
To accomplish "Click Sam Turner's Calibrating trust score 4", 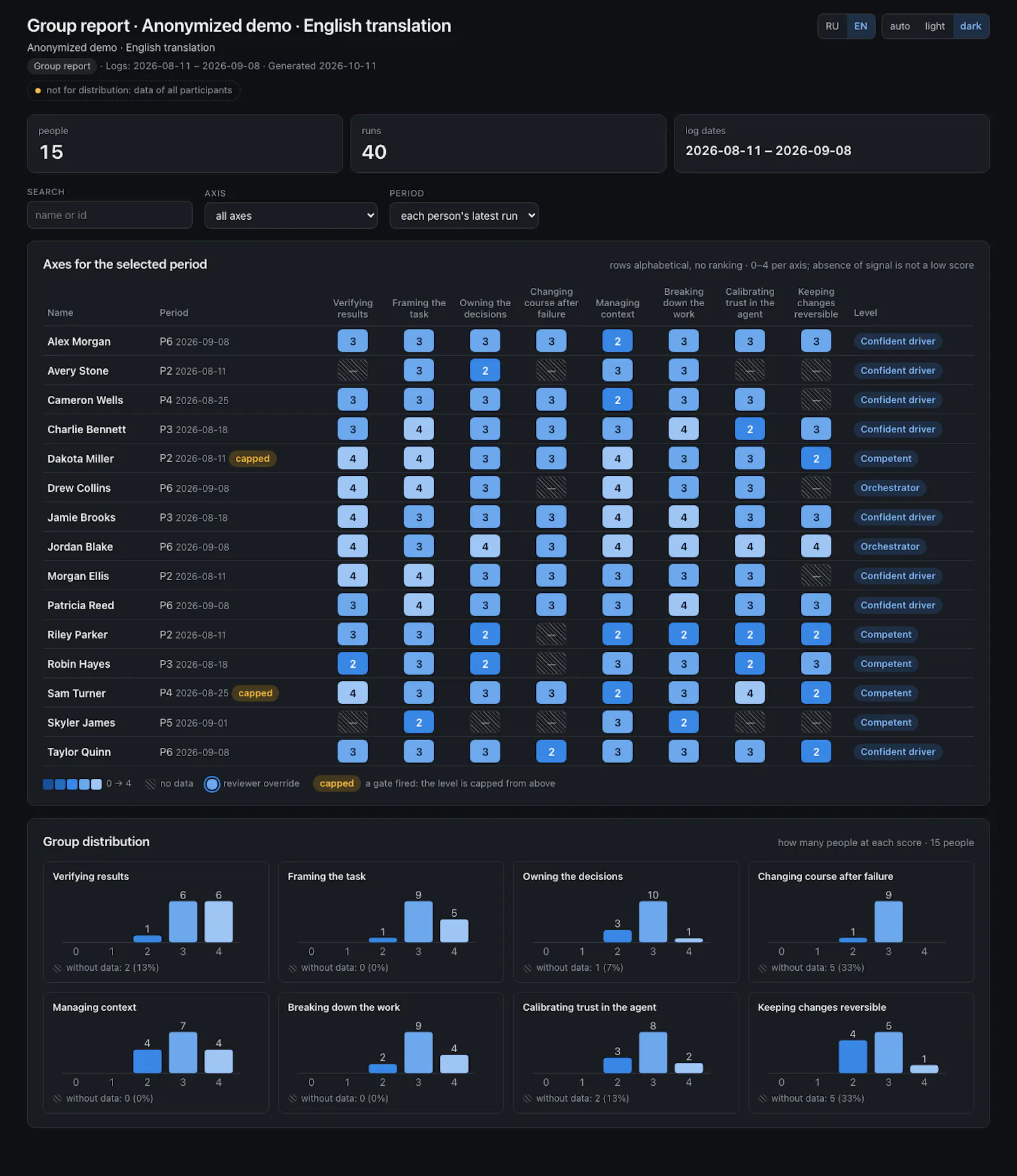I will click(x=750, y=693).
